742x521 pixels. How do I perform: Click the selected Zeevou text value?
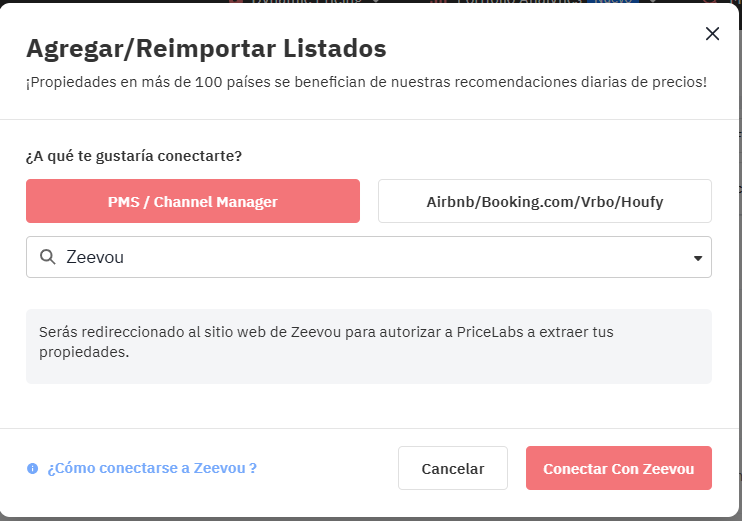coord(95,257)
